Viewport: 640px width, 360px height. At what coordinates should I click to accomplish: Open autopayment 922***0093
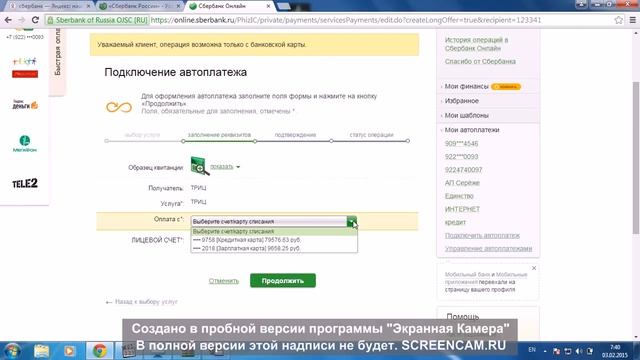click(461, 157)
